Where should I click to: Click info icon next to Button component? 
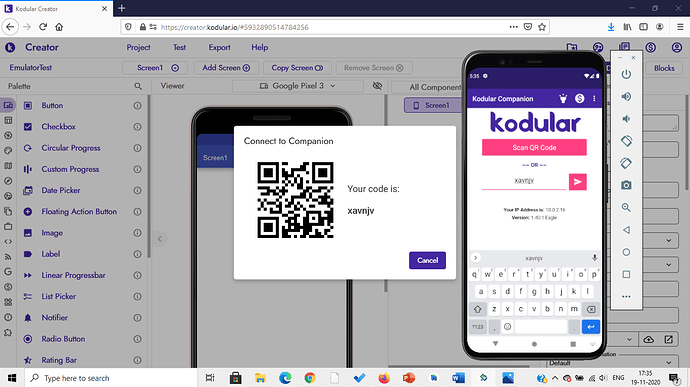[x=137, y=106]
